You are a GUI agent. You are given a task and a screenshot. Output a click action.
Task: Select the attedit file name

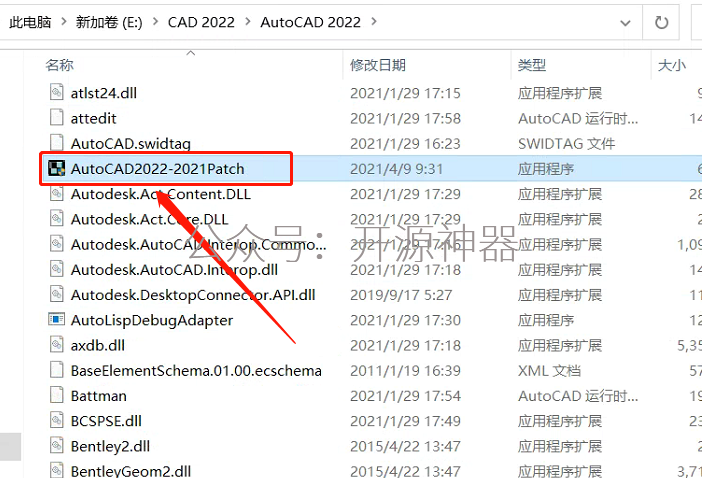point(94,118)
